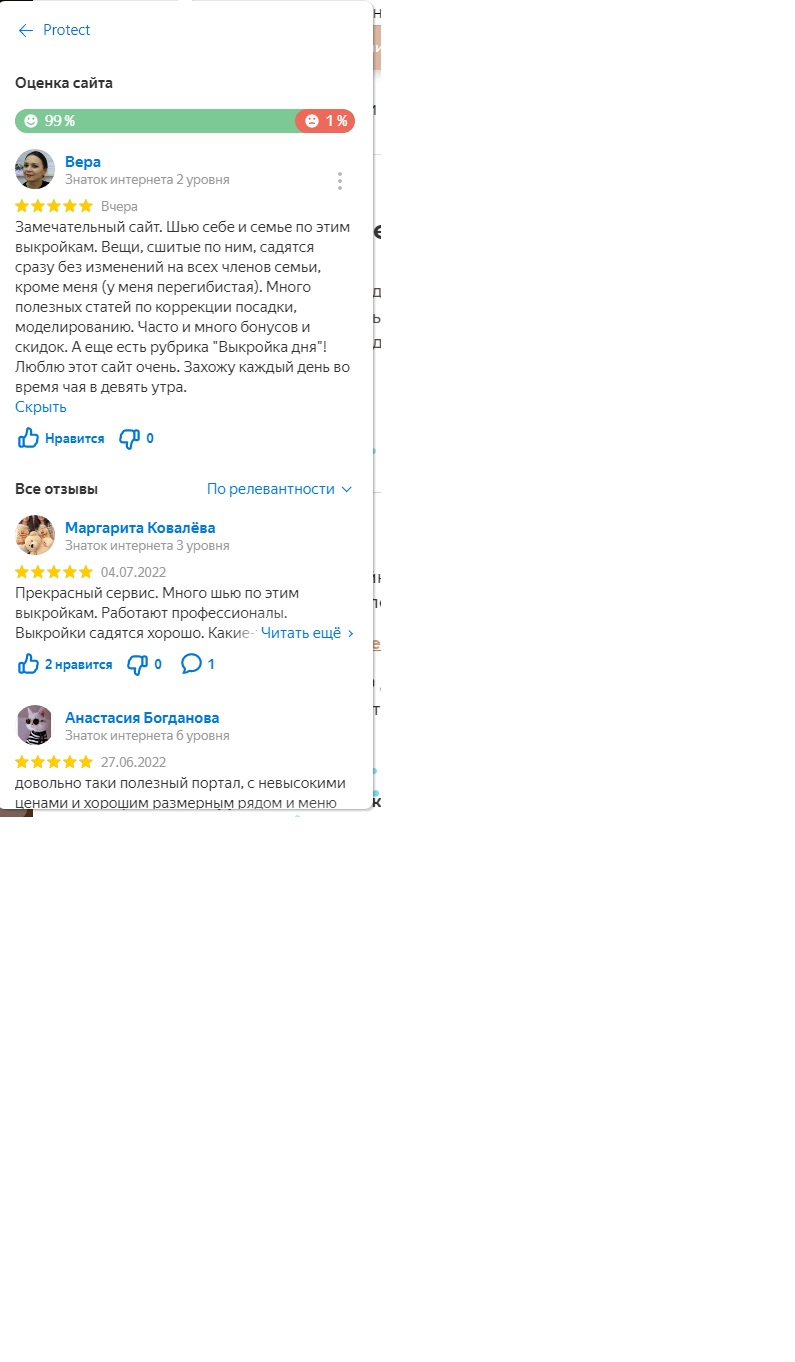795x1362 pixels.
Task: Open Анастасия Богданова's profile link
Action: click(142, 718)
